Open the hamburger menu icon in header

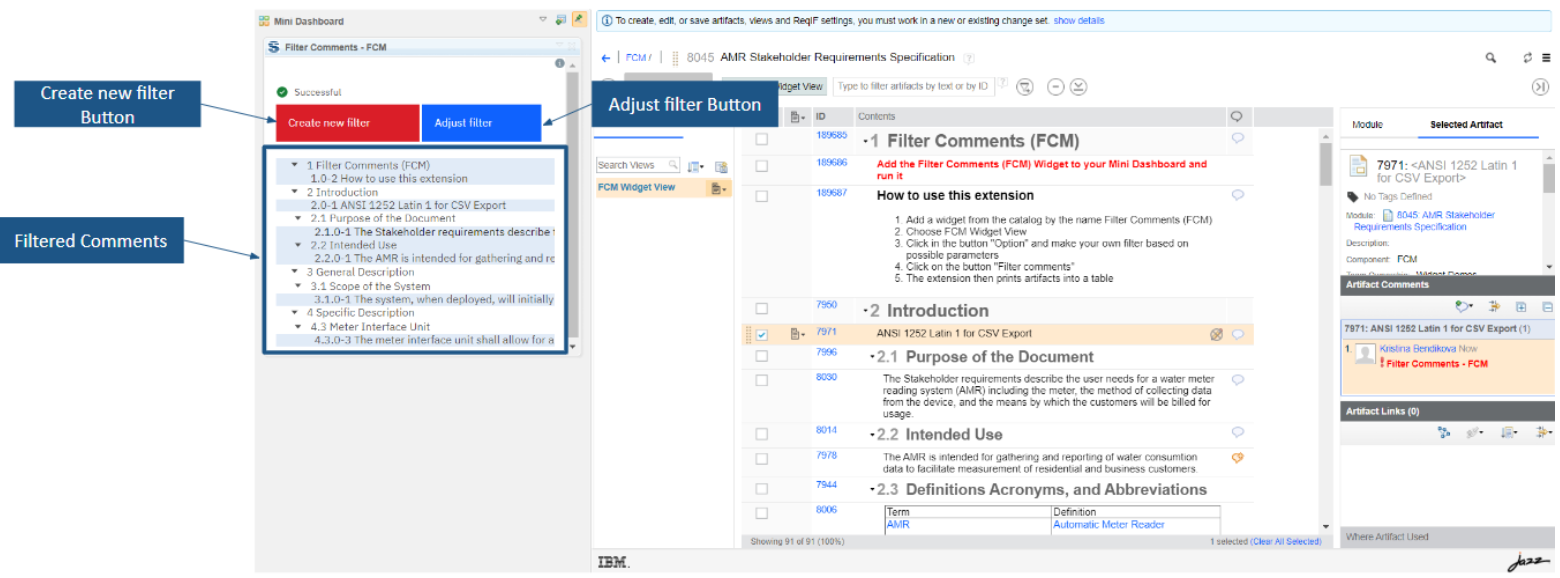point(1546,58)
